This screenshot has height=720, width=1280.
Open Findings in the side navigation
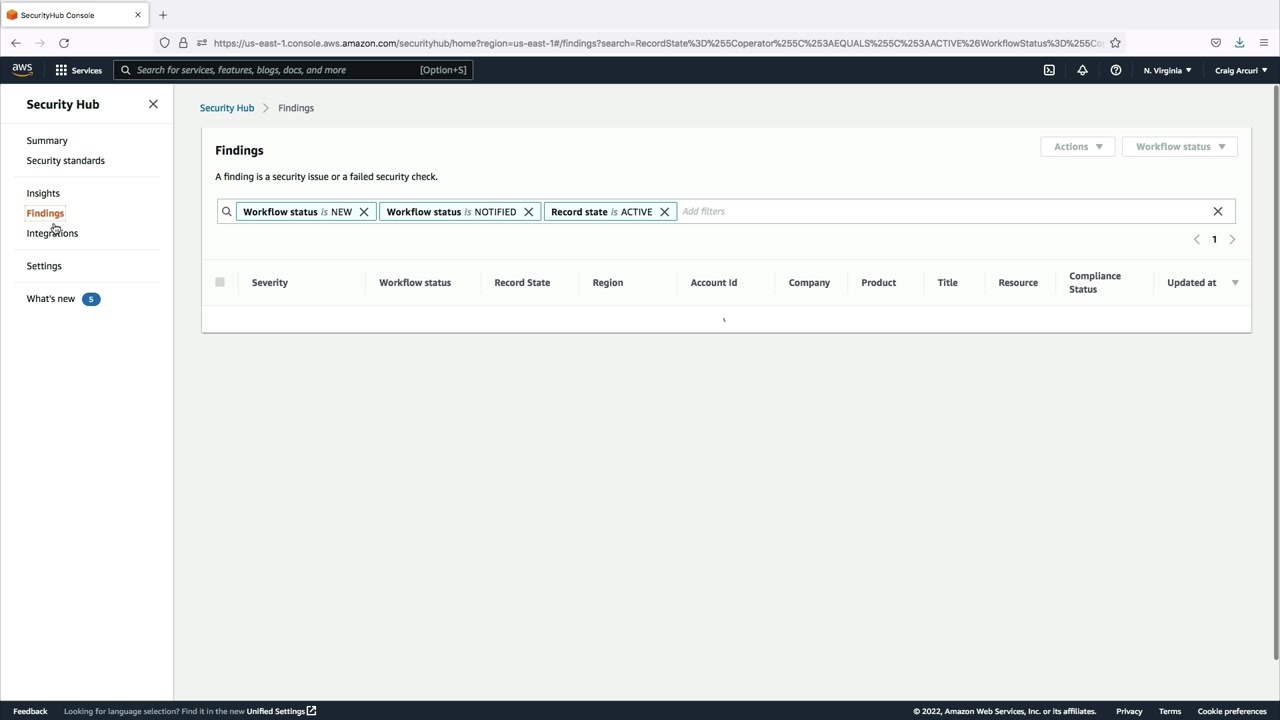[x=45, y=214]
